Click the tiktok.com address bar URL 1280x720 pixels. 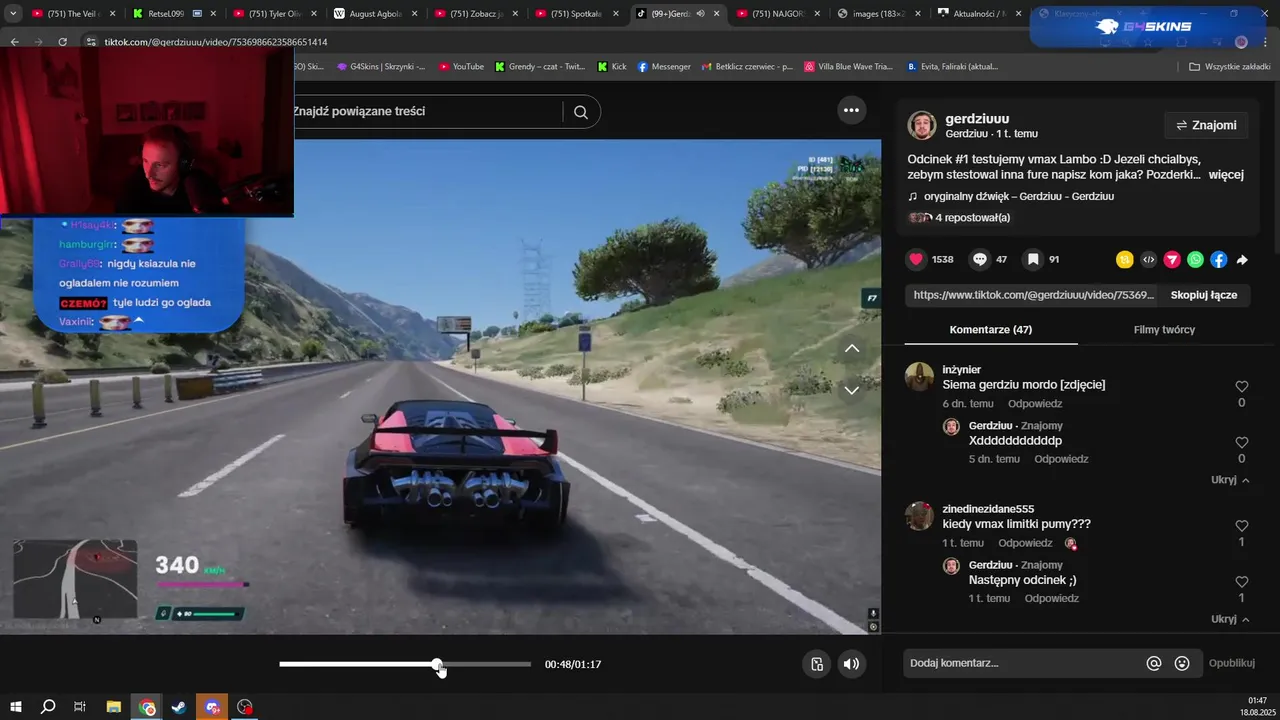point(216,42)
